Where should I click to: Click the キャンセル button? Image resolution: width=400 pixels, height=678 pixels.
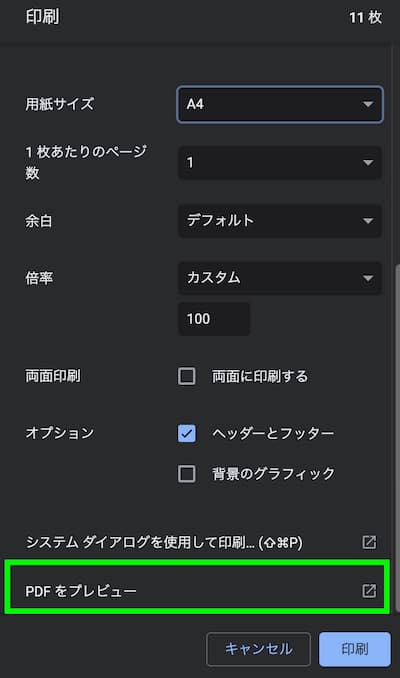pos(259,649)
